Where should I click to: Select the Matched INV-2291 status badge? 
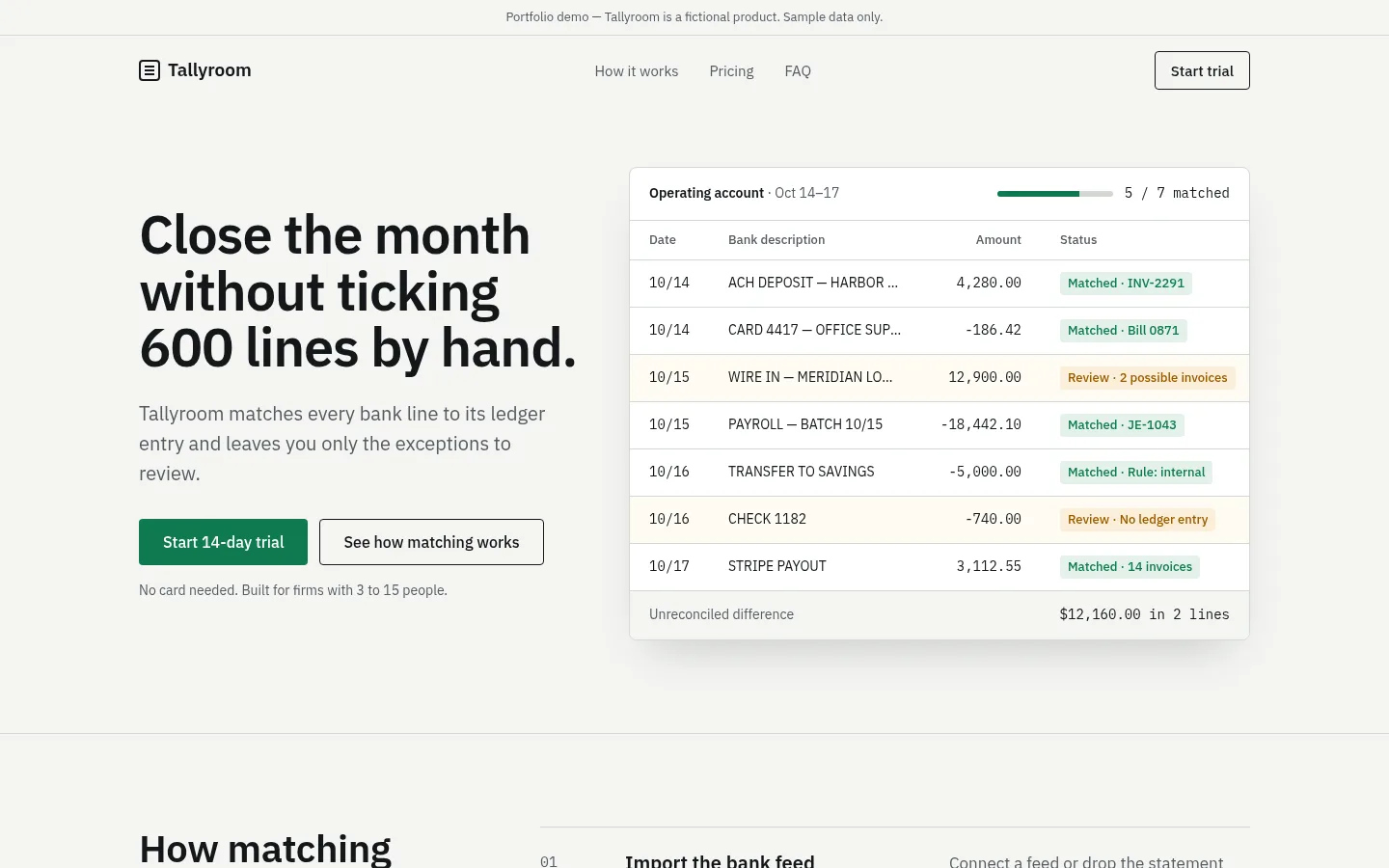click(1126, 284)
